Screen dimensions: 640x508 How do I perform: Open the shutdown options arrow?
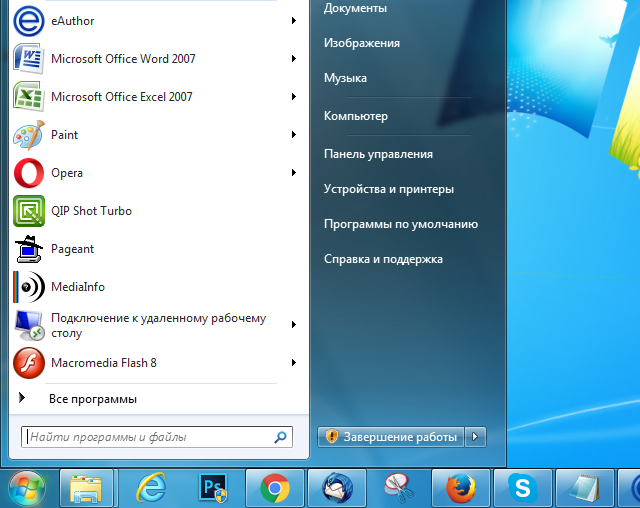tap(475, 437)
